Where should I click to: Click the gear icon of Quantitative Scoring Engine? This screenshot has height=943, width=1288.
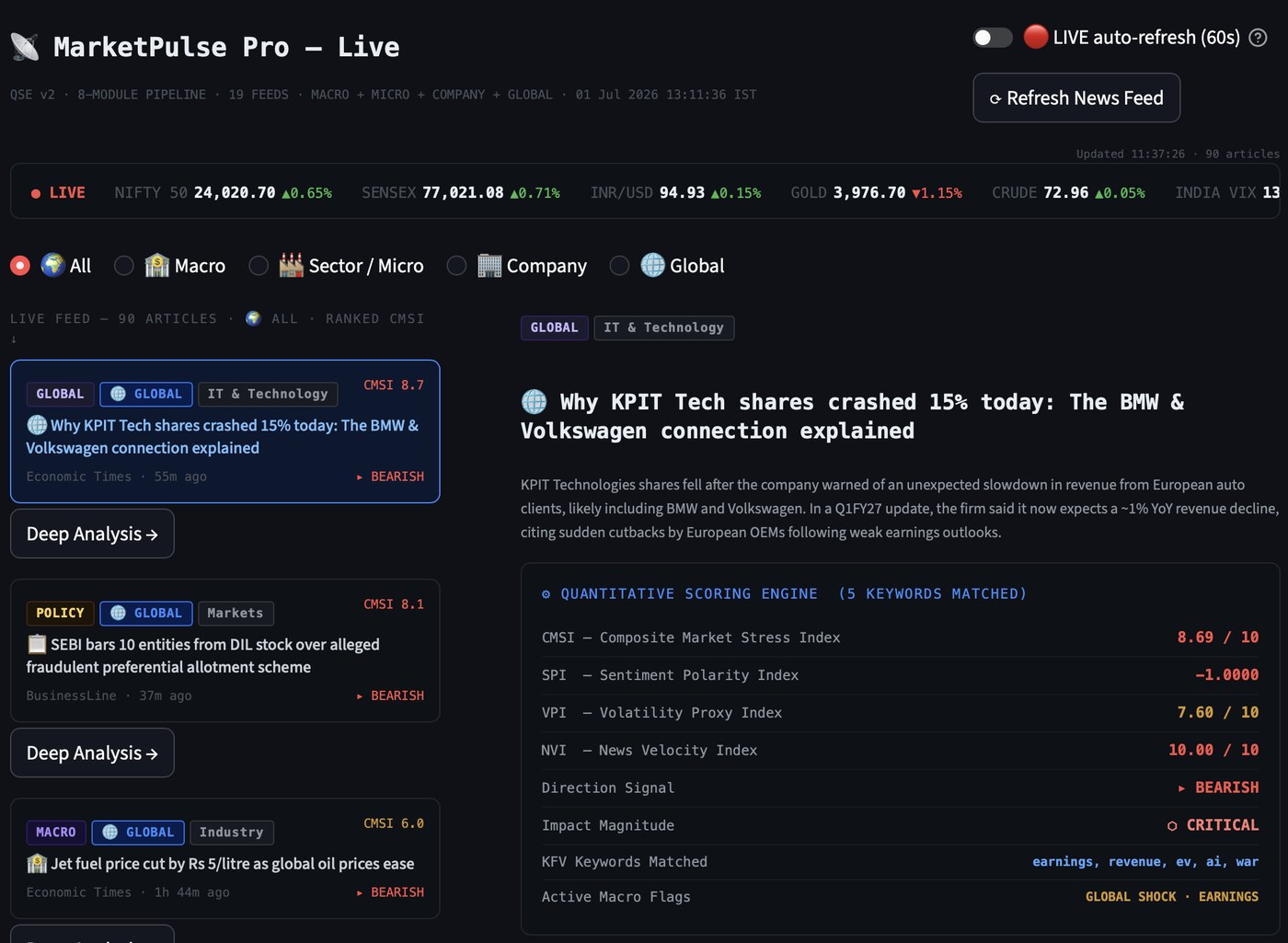click(x=546, y=594)
